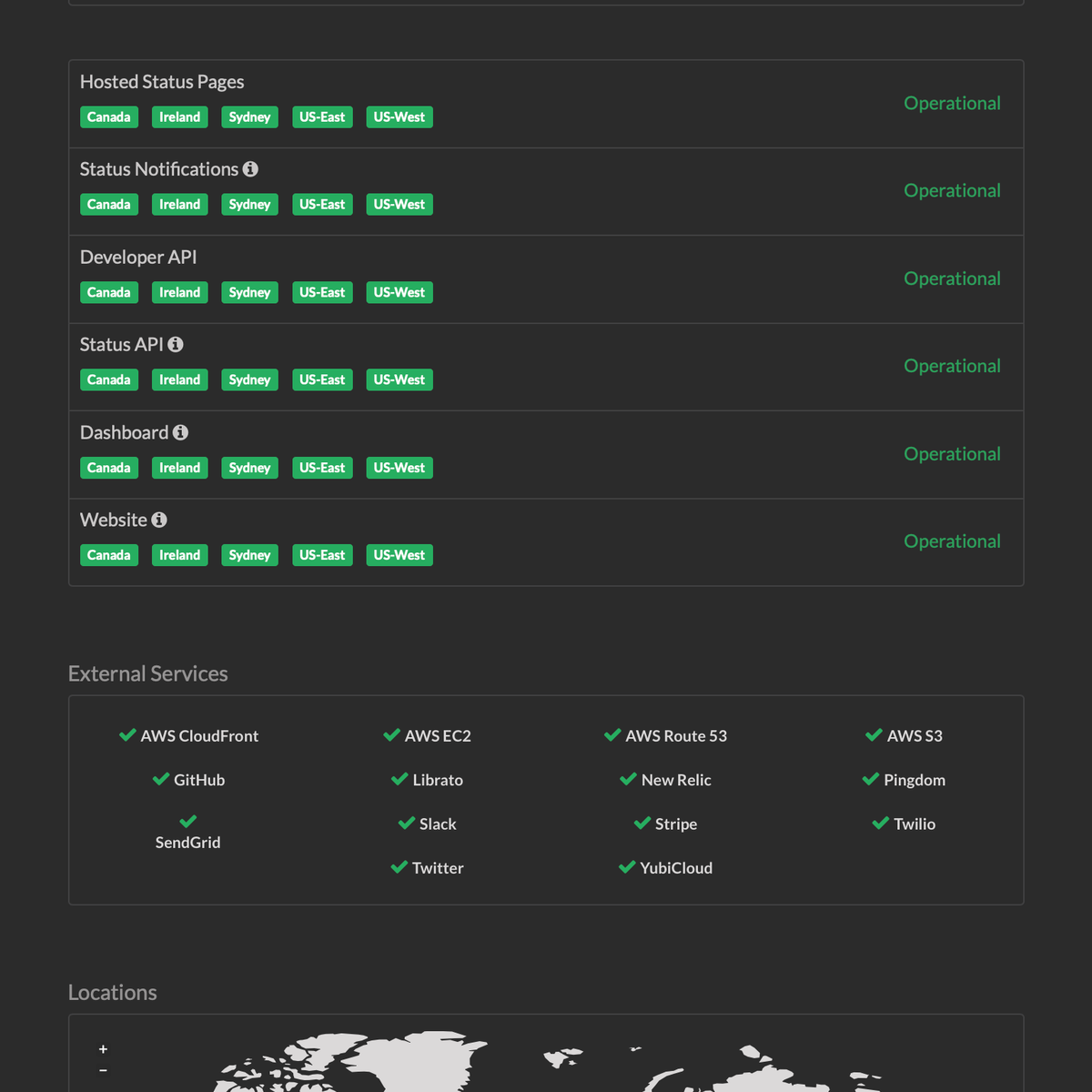Open the Stripe service status link
Image resolution: width=1092 pixels, height=1092 pixels.
point(675,824)
